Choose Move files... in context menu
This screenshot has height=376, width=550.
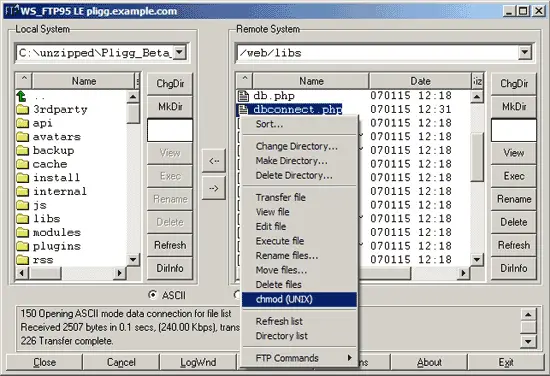tap(299, 270)
